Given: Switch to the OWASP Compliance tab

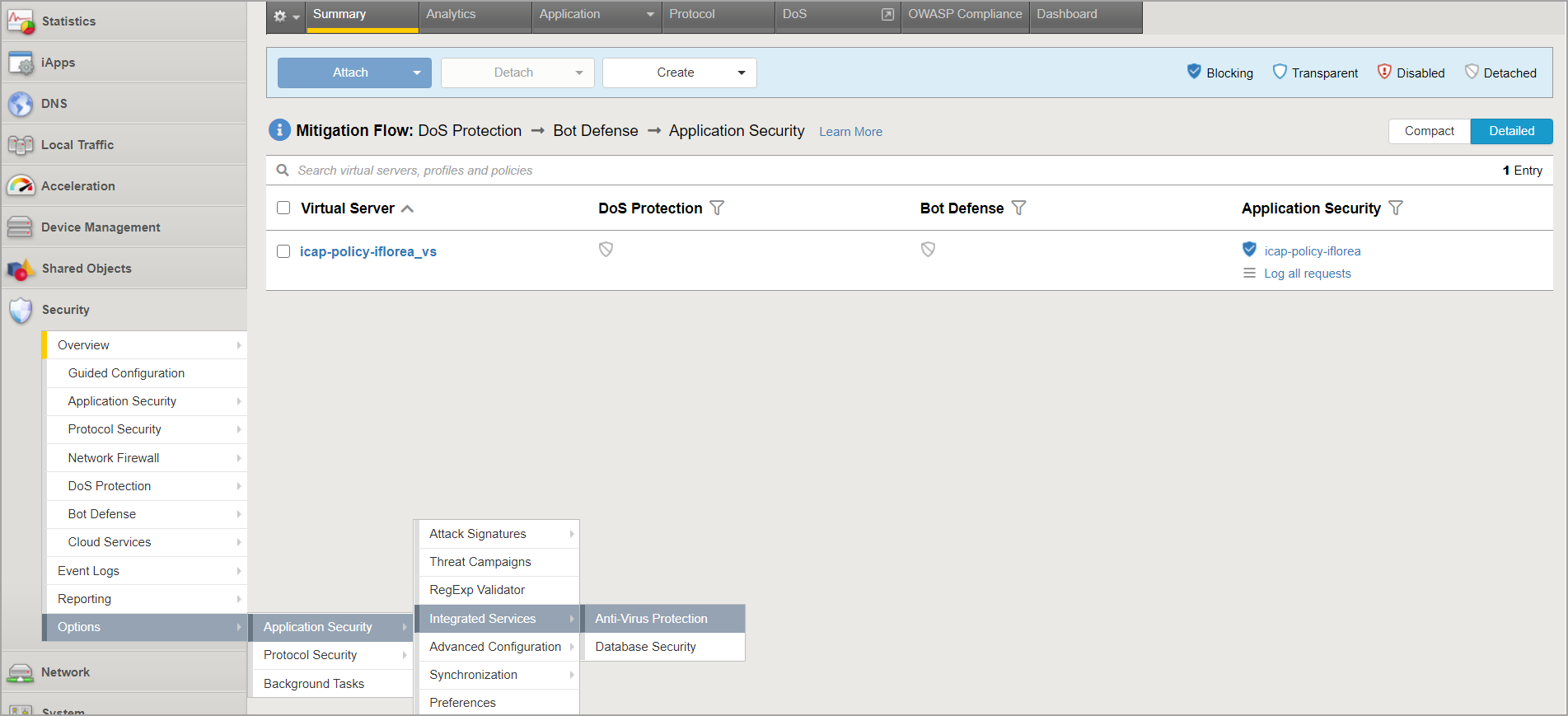Looking at the screenshot, I should [x=964, y=15].
